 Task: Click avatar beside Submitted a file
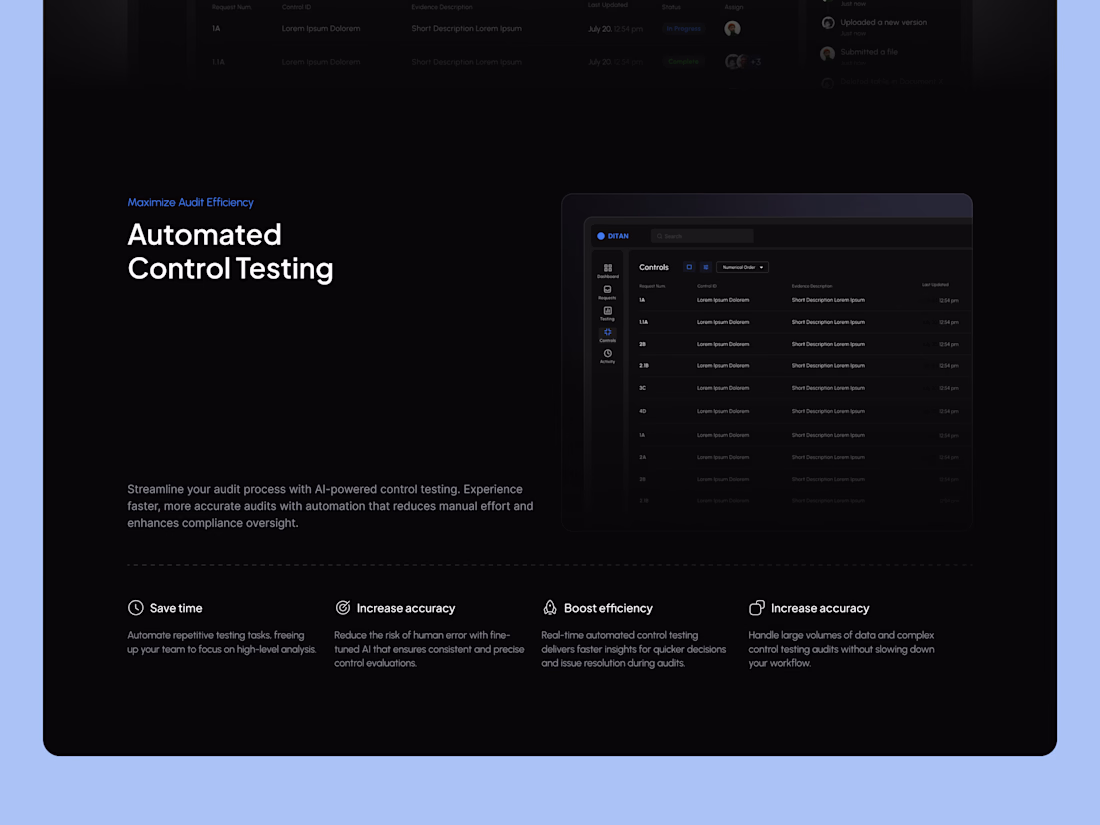[x=828, y=53]
